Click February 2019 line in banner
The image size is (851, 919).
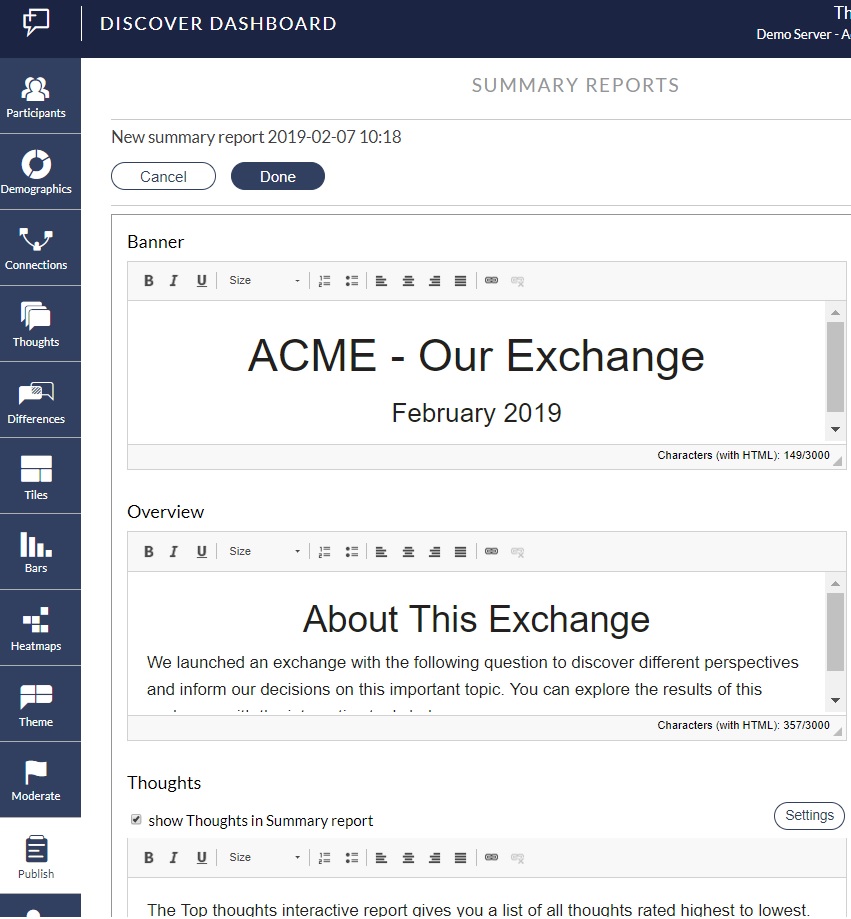[x=476, y=413]
